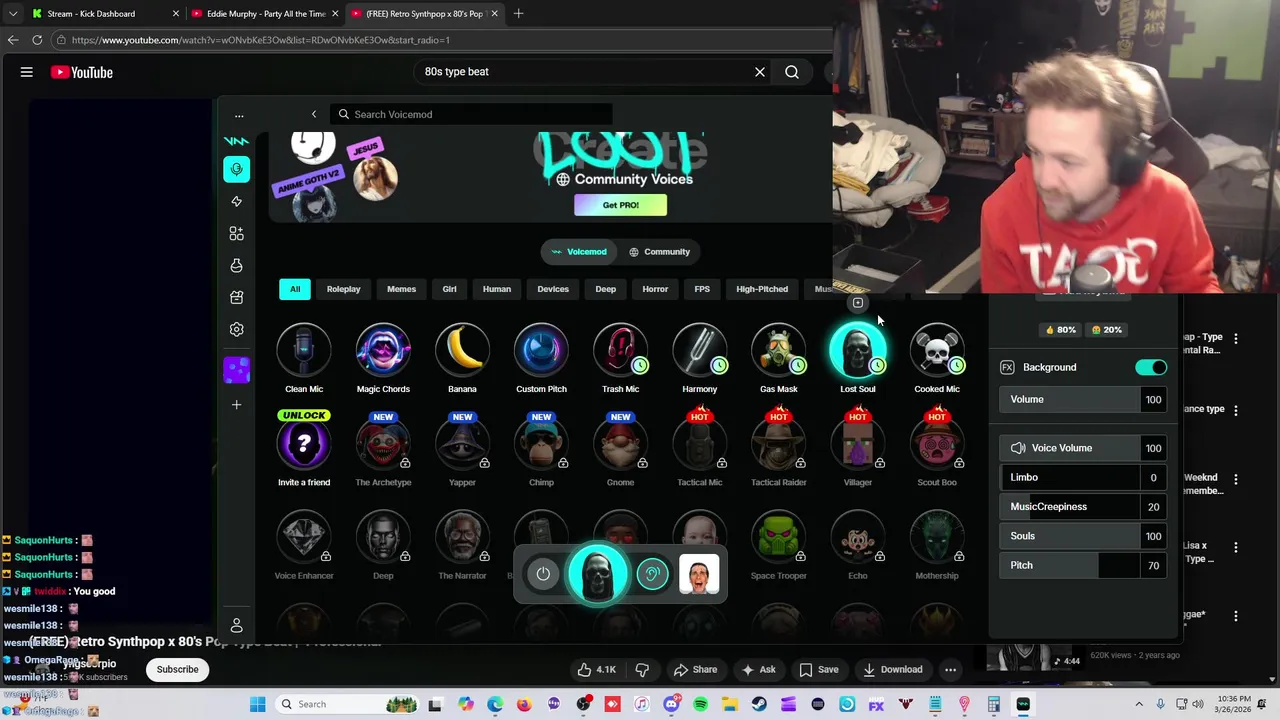Image resolution: width=1280 pixels, height=720 pixels.
Task: Switch to the Community tab in Voicemod
Action: coord(659,252)
